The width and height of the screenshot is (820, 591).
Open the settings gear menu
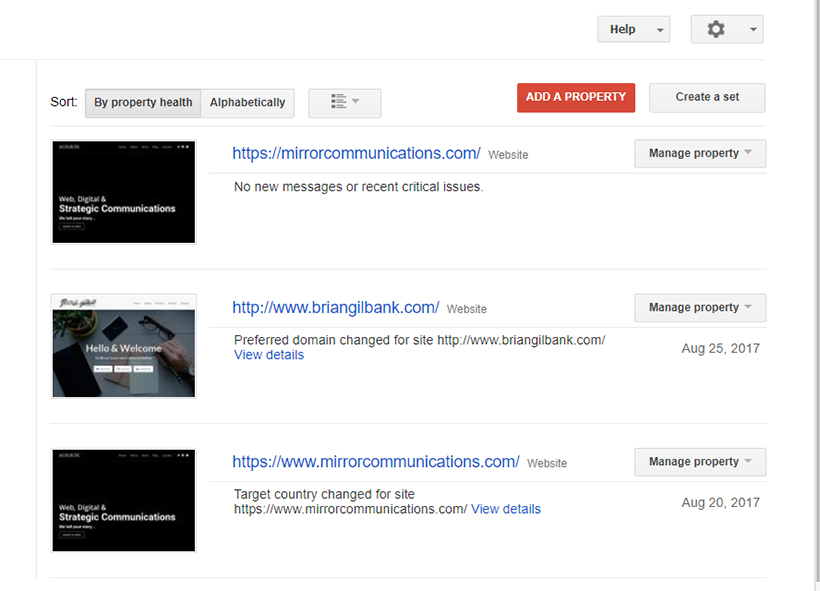tap(726, 29)
